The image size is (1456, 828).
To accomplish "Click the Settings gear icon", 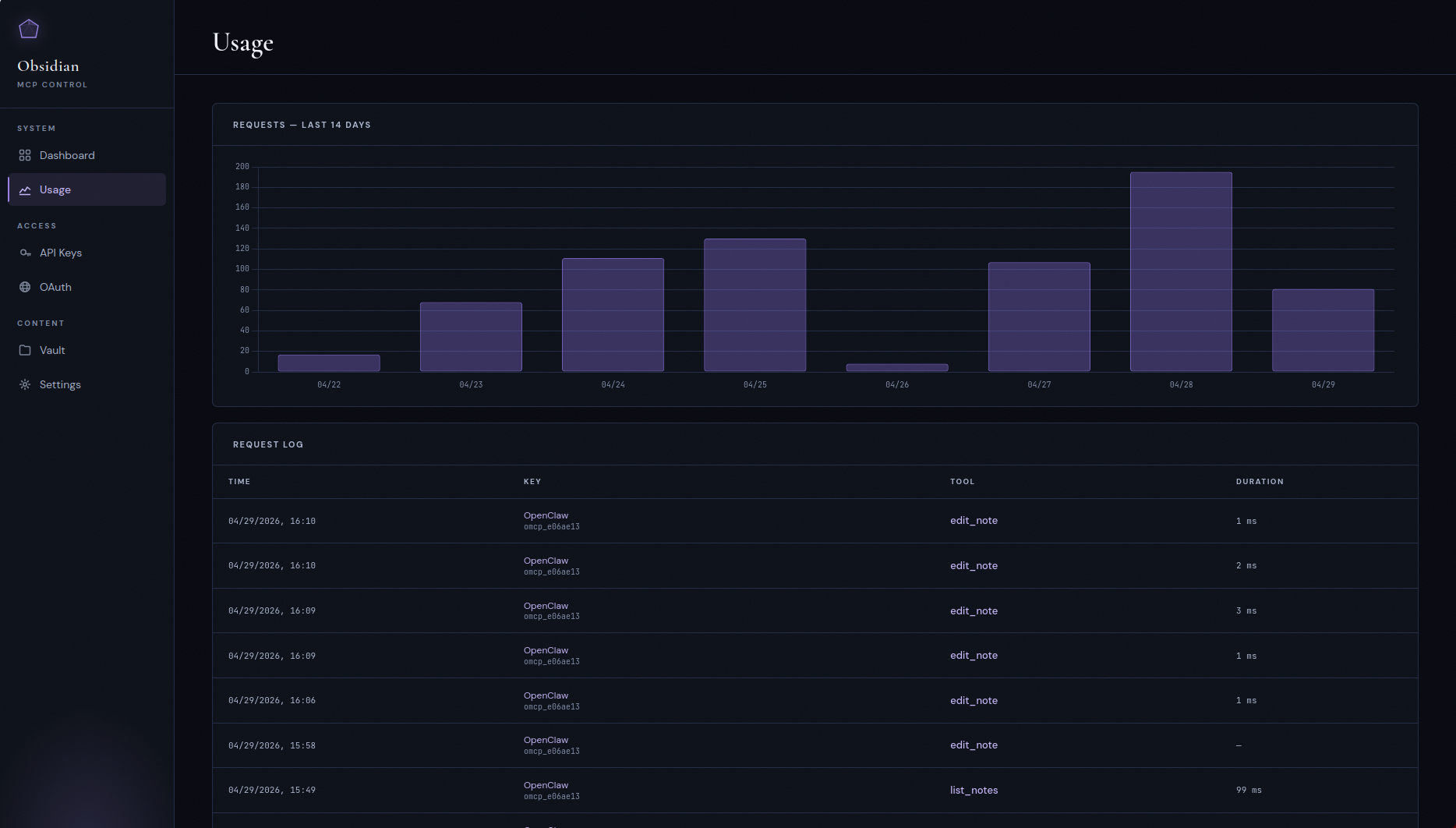I will (25, 384).
